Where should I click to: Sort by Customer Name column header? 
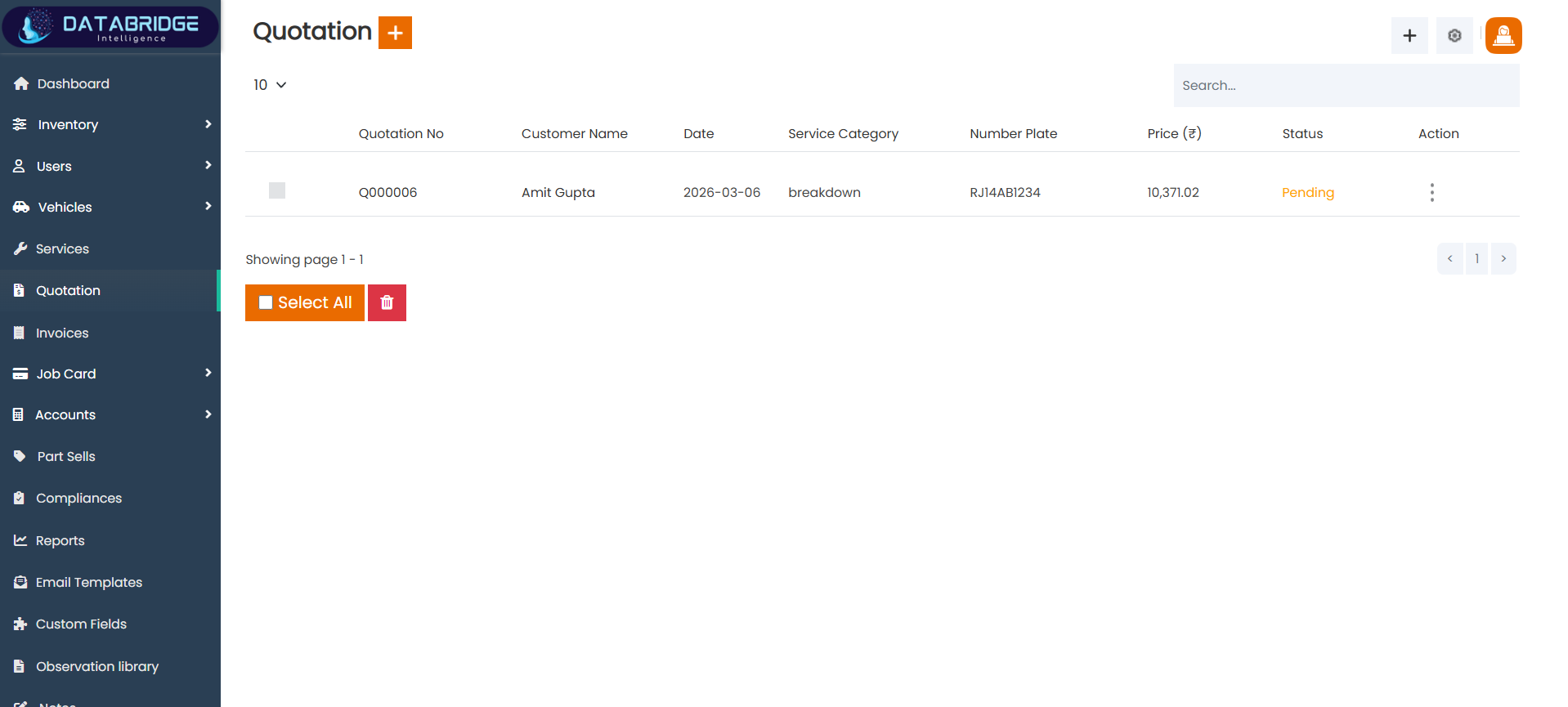pyautogui.click(x=575, y=133)
